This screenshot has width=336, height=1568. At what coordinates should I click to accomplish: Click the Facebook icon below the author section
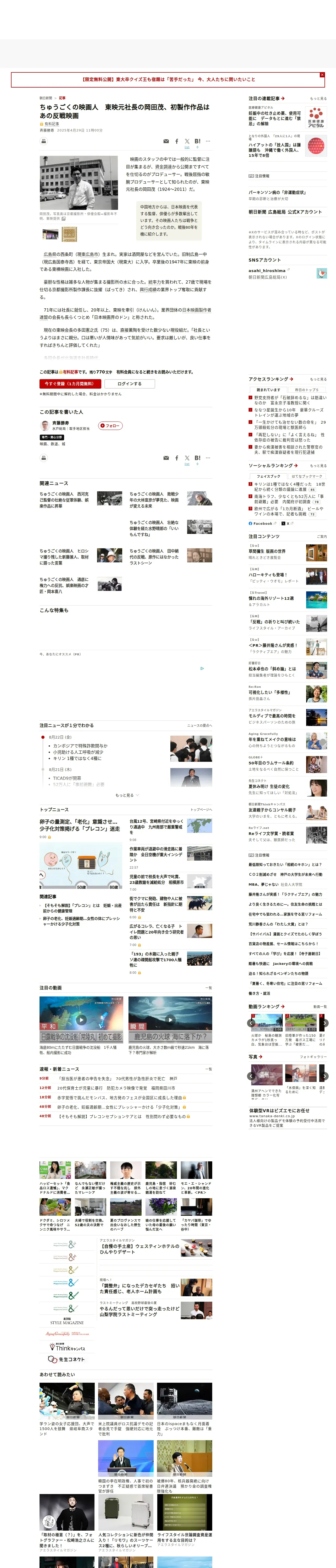[x=177, y=458]
